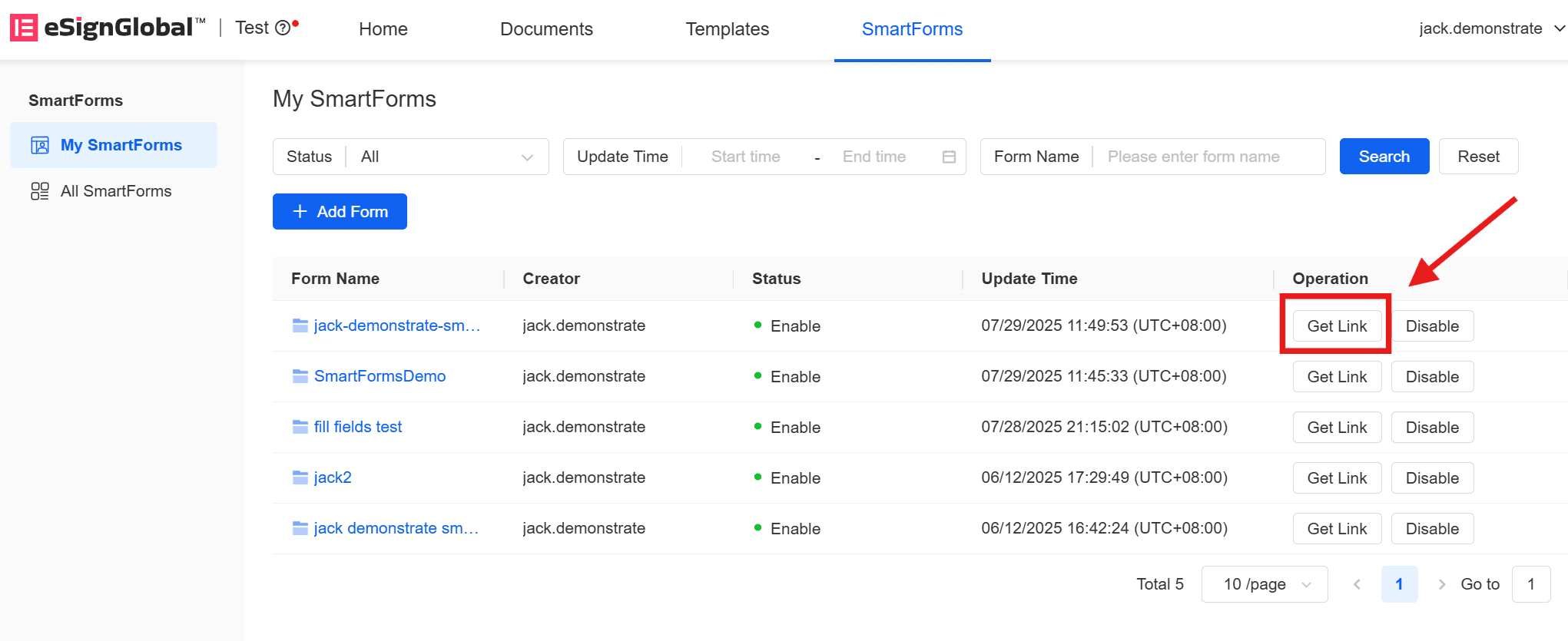1568x641 pixels.
Task: Click the folder icon next to fill fields test
Action: point(300,427)
